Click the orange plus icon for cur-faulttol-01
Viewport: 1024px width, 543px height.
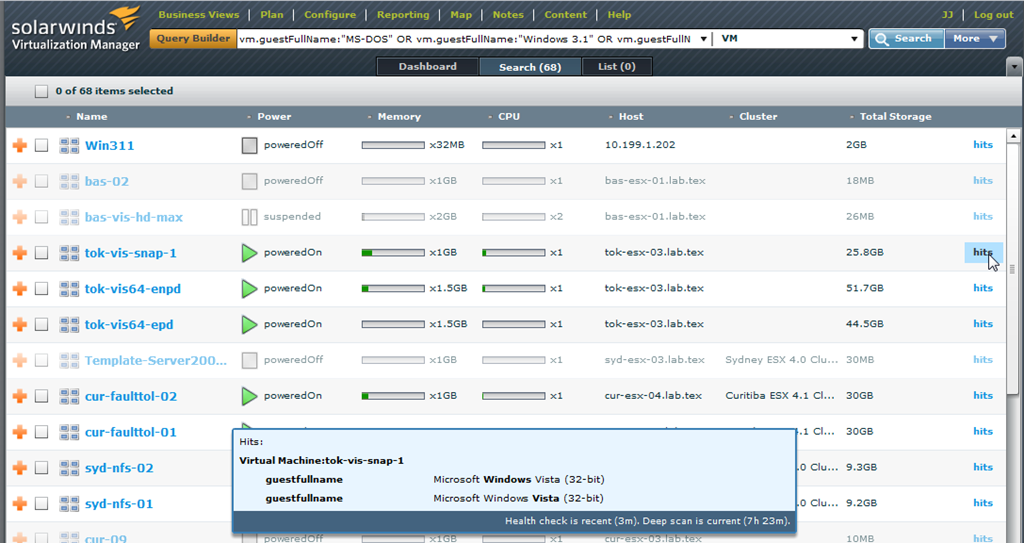pos(20,432)
